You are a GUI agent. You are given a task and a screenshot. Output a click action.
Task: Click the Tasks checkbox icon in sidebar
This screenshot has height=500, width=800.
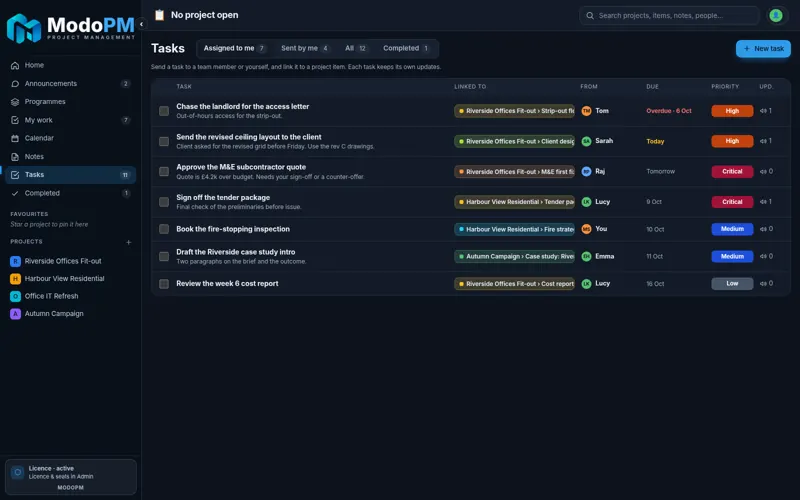(15, 175)
